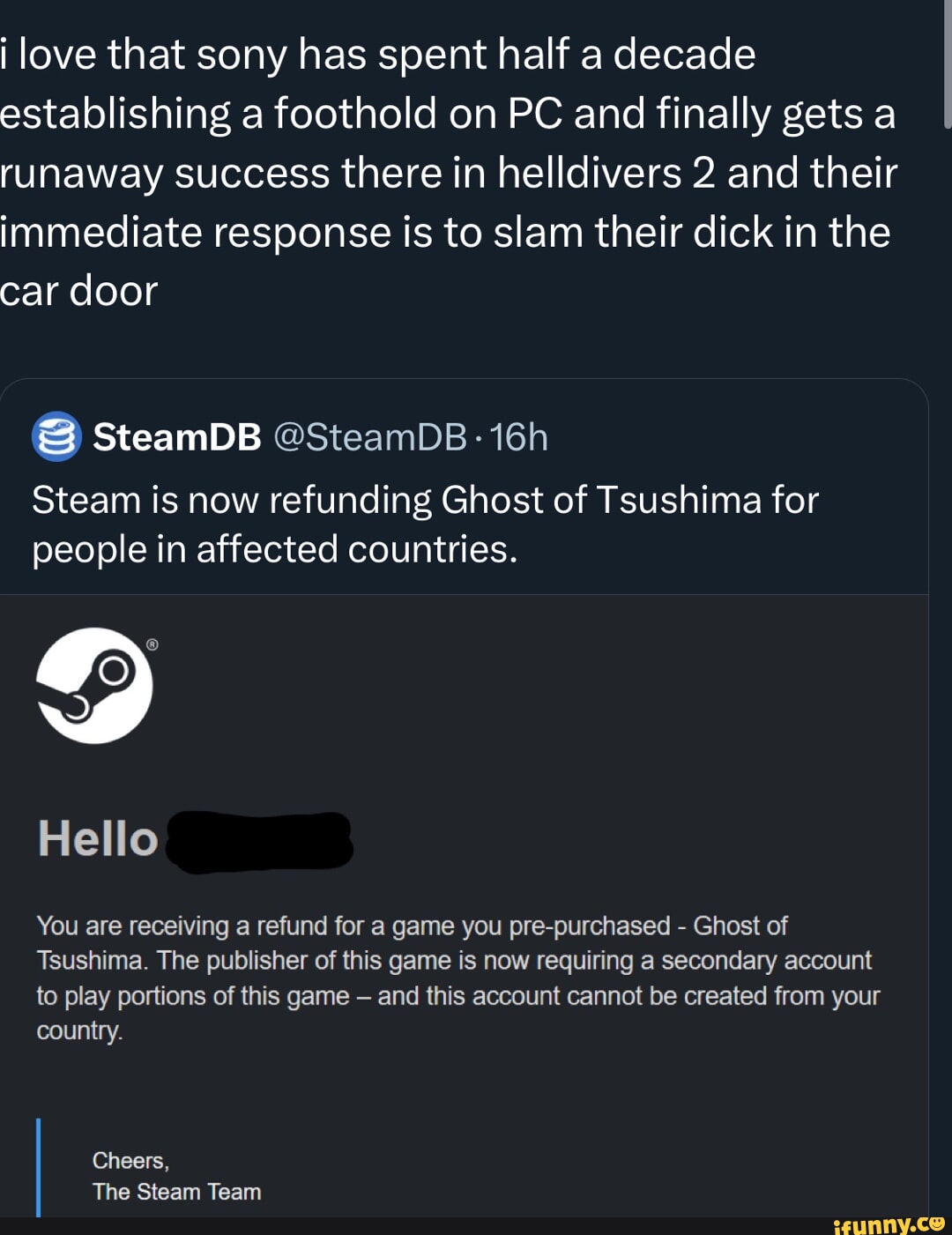
Task: Click the 'car door' ending line of the tweet
Action: click(x=79, y=291)
